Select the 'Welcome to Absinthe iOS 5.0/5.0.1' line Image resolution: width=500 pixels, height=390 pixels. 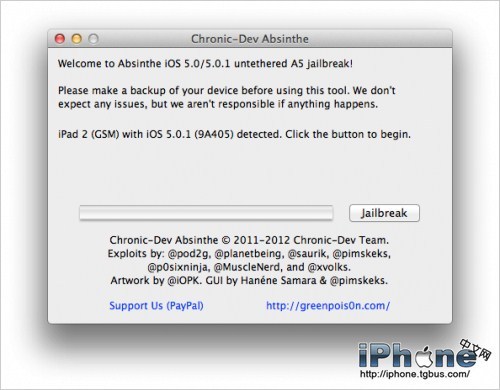click(x=205, y=64)
